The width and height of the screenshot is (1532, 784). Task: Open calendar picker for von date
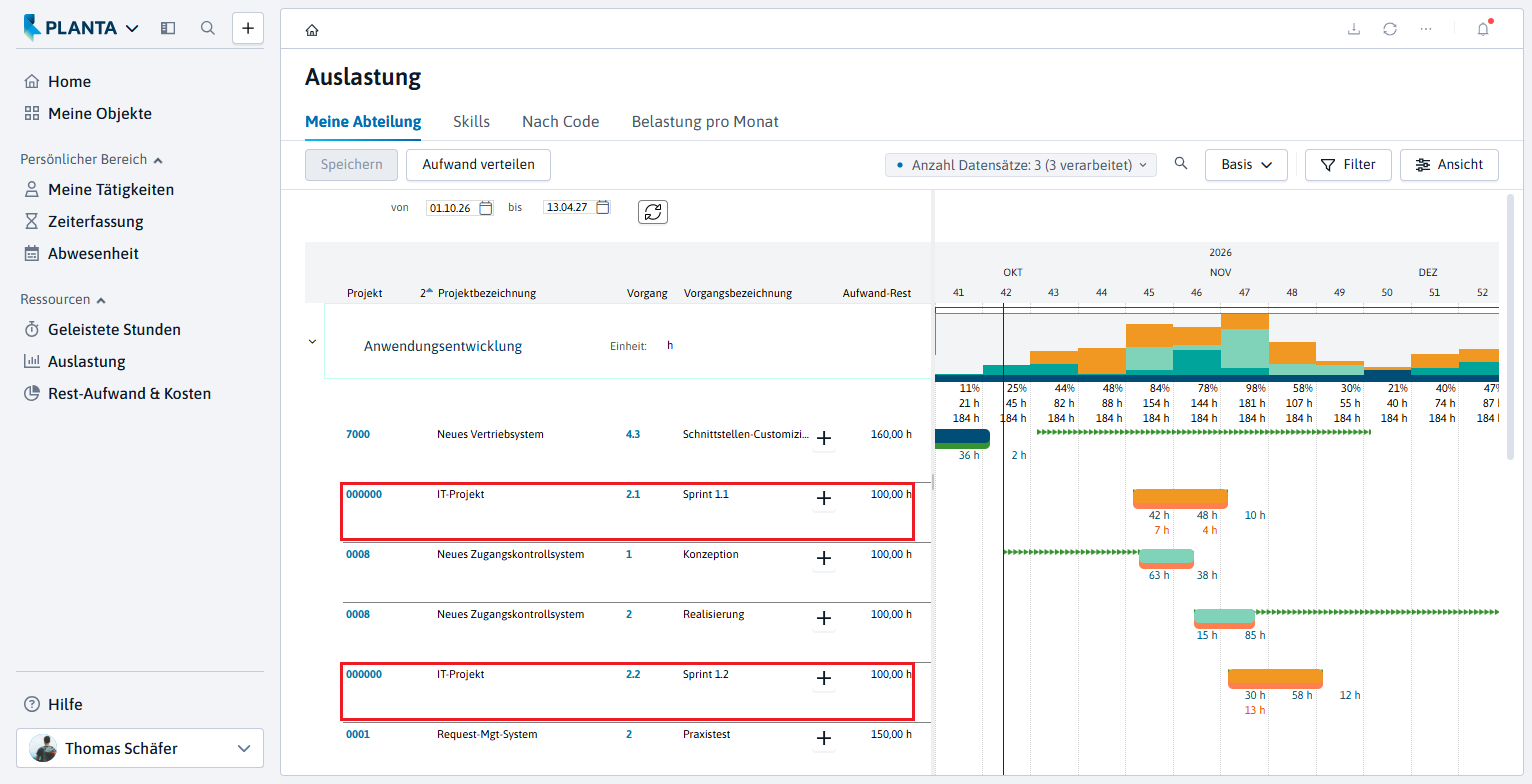[486, 208]
